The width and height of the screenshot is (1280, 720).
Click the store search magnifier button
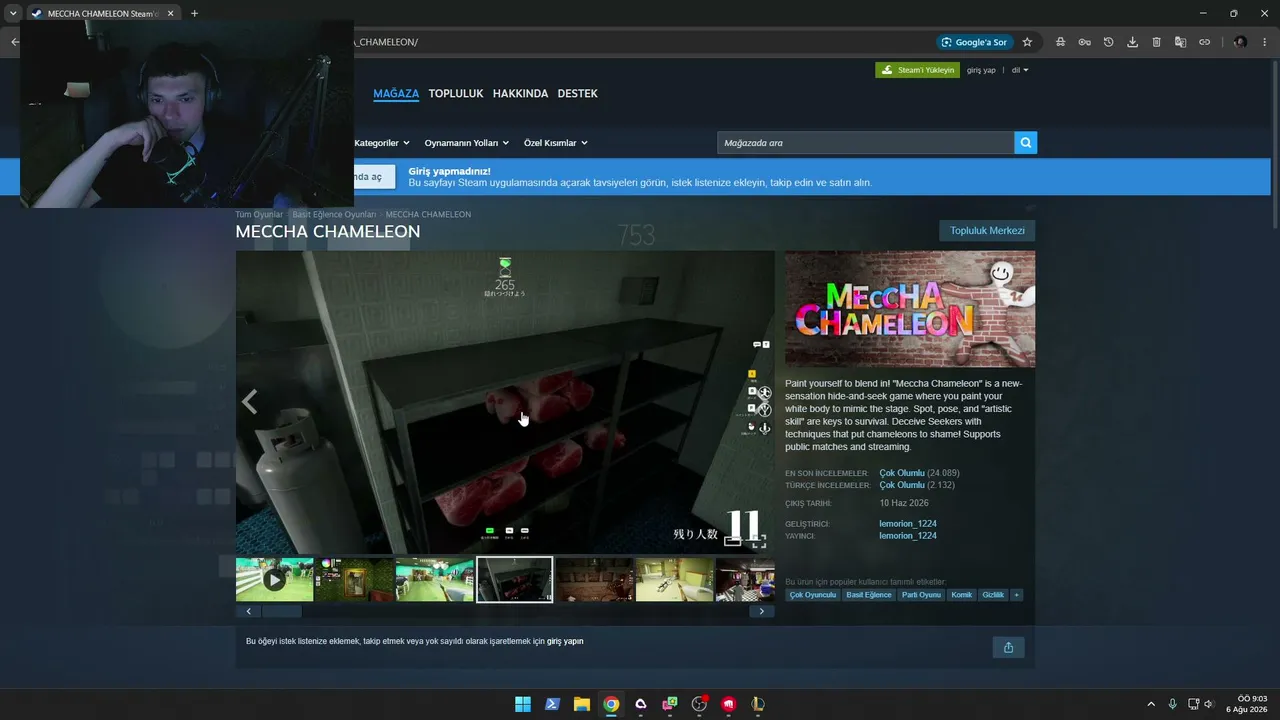1025,143
